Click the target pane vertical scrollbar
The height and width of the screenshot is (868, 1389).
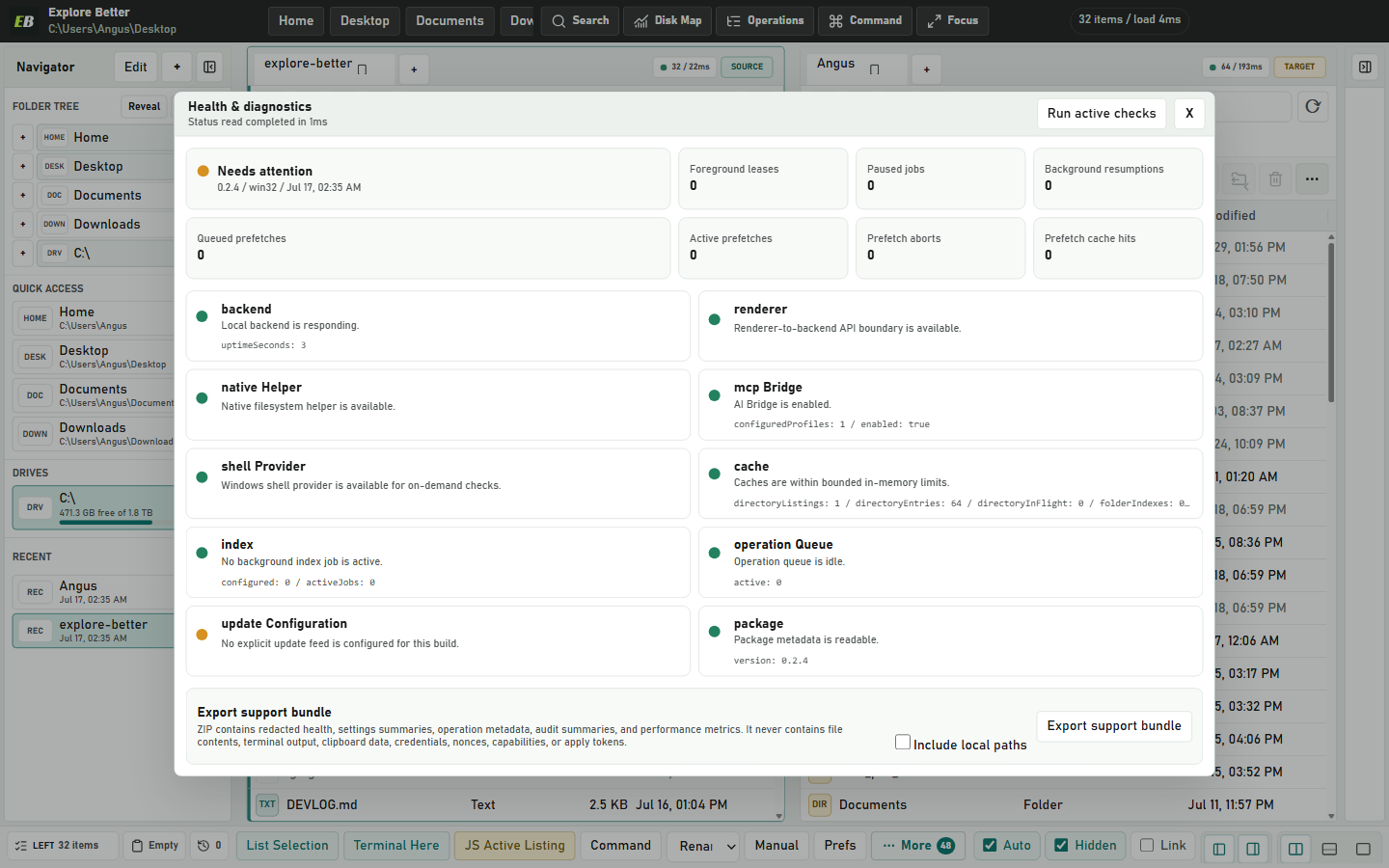[x=1331, y=322]
